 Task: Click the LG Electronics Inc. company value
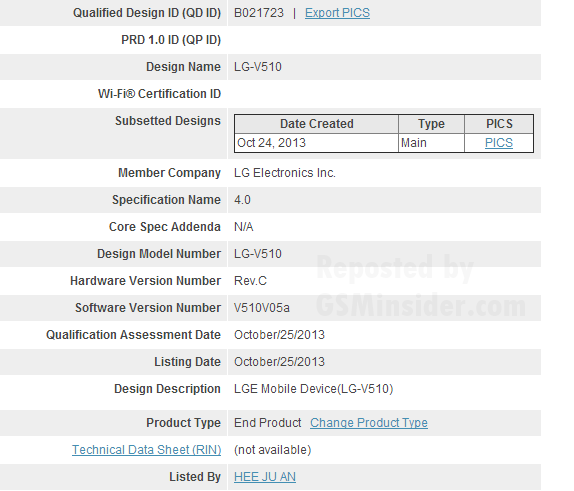tap(285, 173)
